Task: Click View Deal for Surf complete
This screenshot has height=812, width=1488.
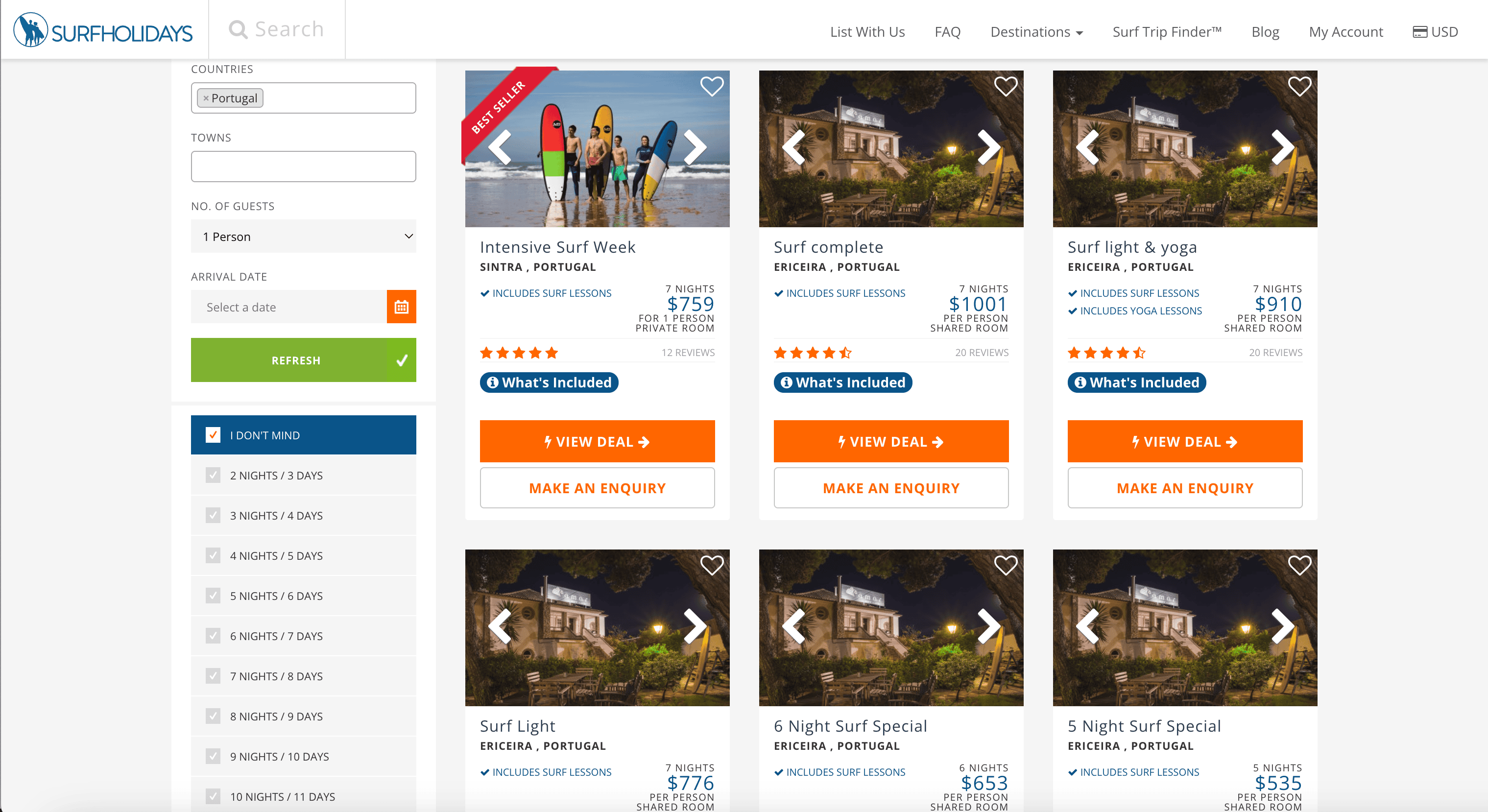Action: tap(891, 442)
